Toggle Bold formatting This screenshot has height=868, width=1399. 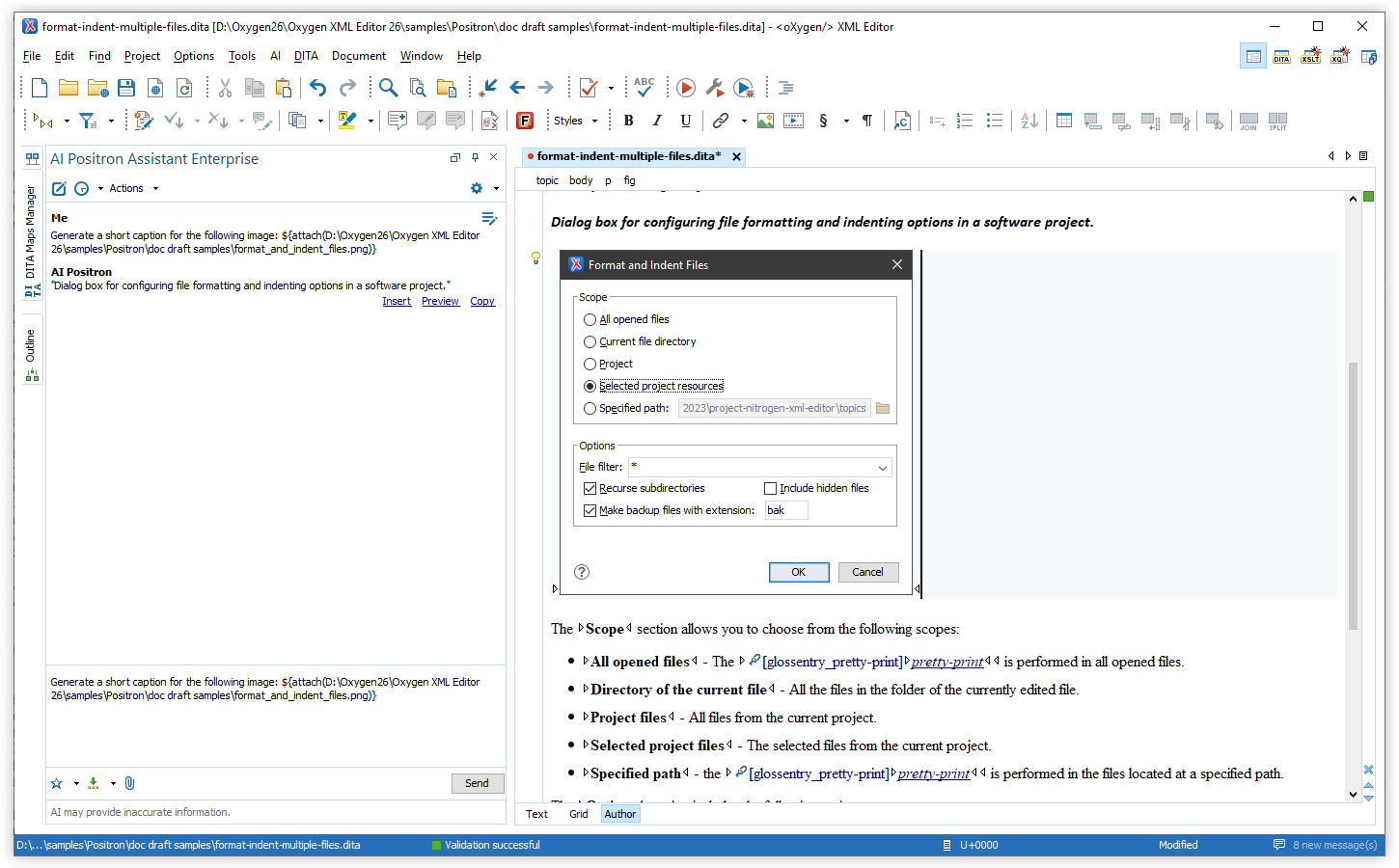[629, 121]
